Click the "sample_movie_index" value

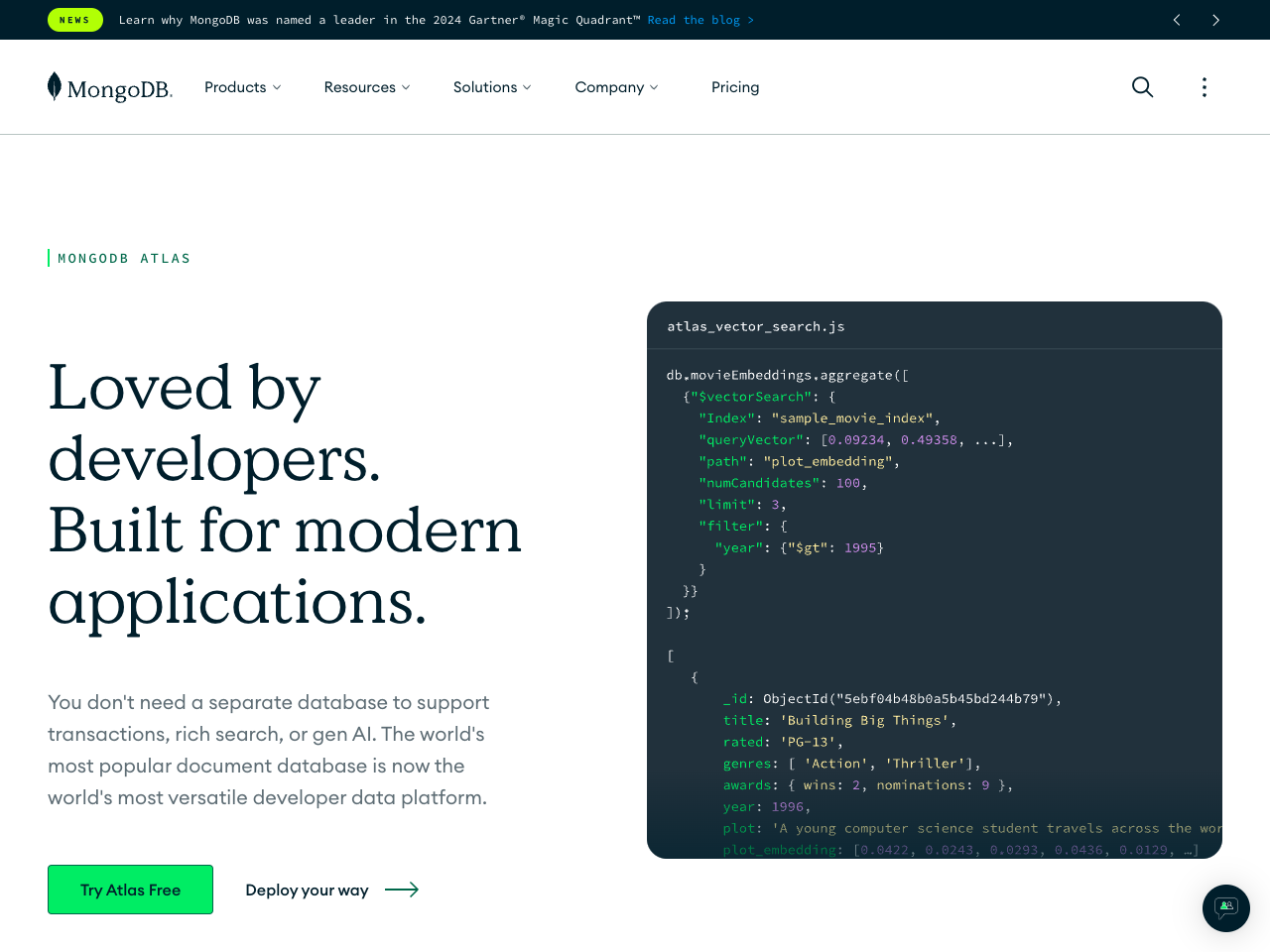point(852,418)
